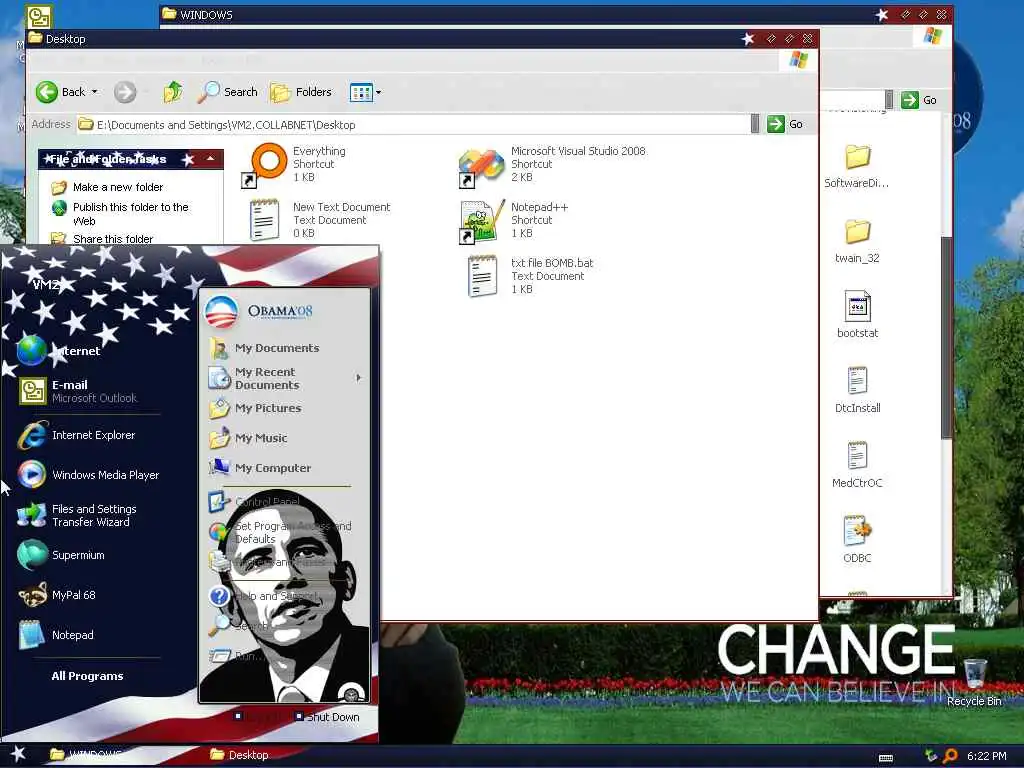Click the taskbar clock showing 6:22 PM
This screenshot has height=768, width=1024.
click(987, 756)
